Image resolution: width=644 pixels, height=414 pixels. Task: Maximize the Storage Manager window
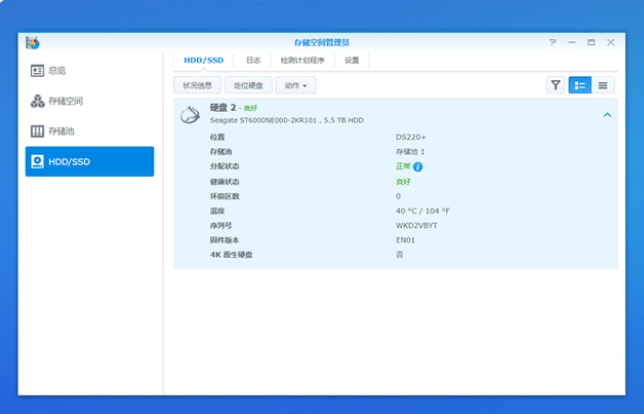(x=591, y=42)
